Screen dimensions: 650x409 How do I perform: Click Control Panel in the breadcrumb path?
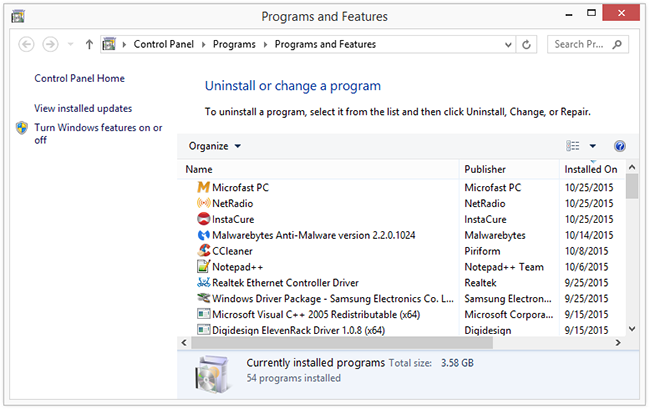165,44
